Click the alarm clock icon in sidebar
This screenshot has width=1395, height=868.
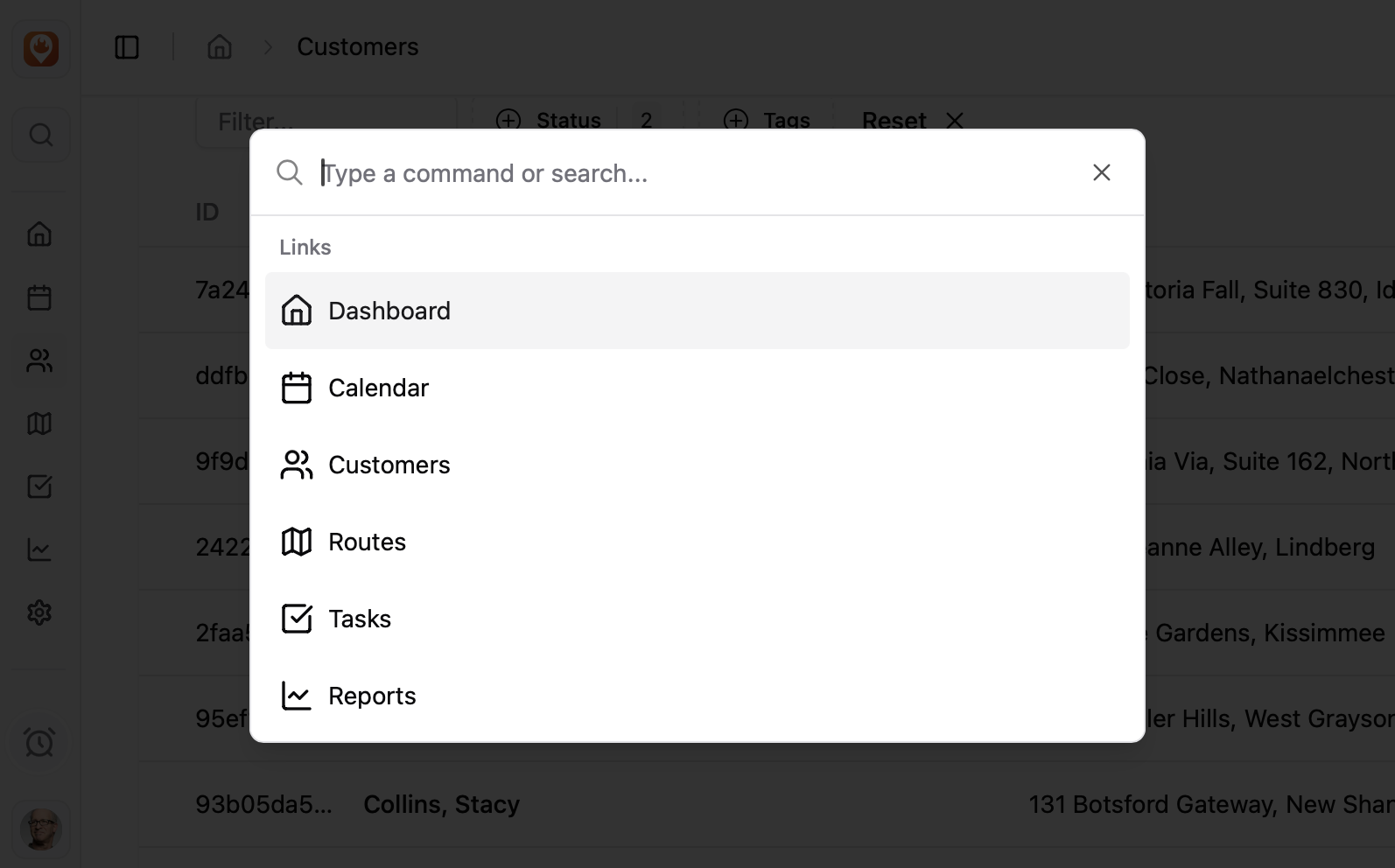tap(39, 742)
